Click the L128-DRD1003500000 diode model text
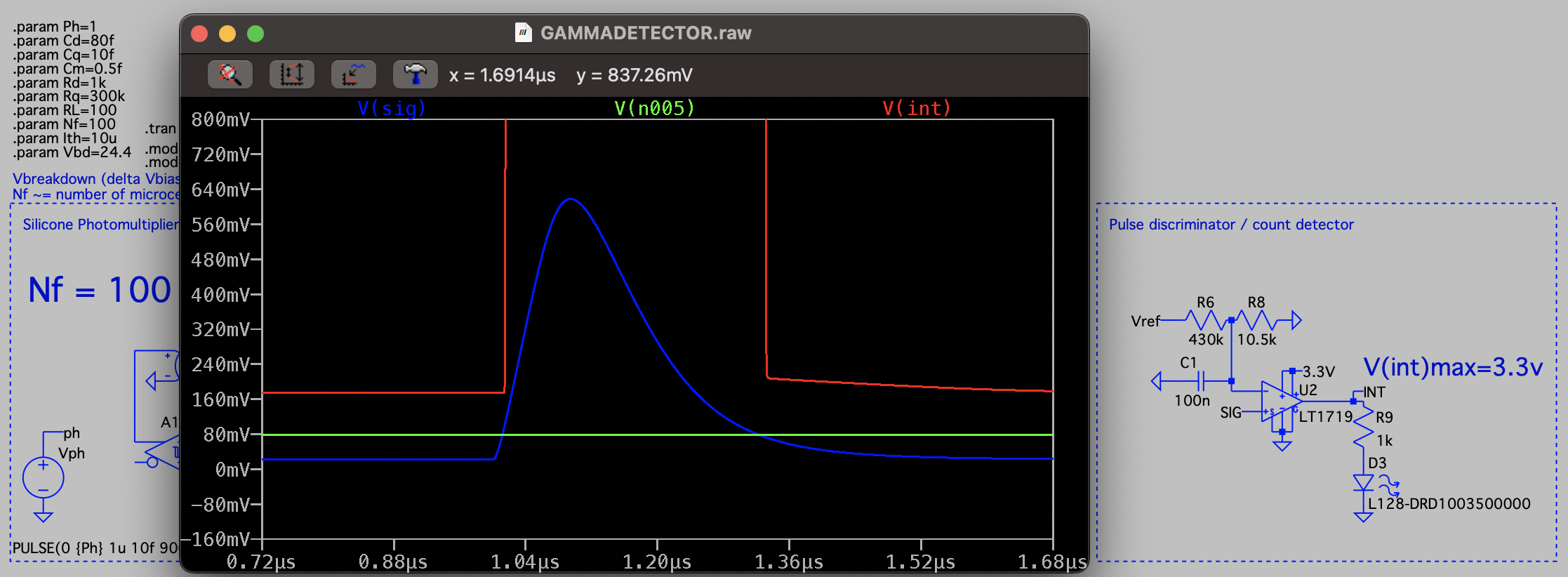The image size is (1568, 577). tap(1449, 503)
